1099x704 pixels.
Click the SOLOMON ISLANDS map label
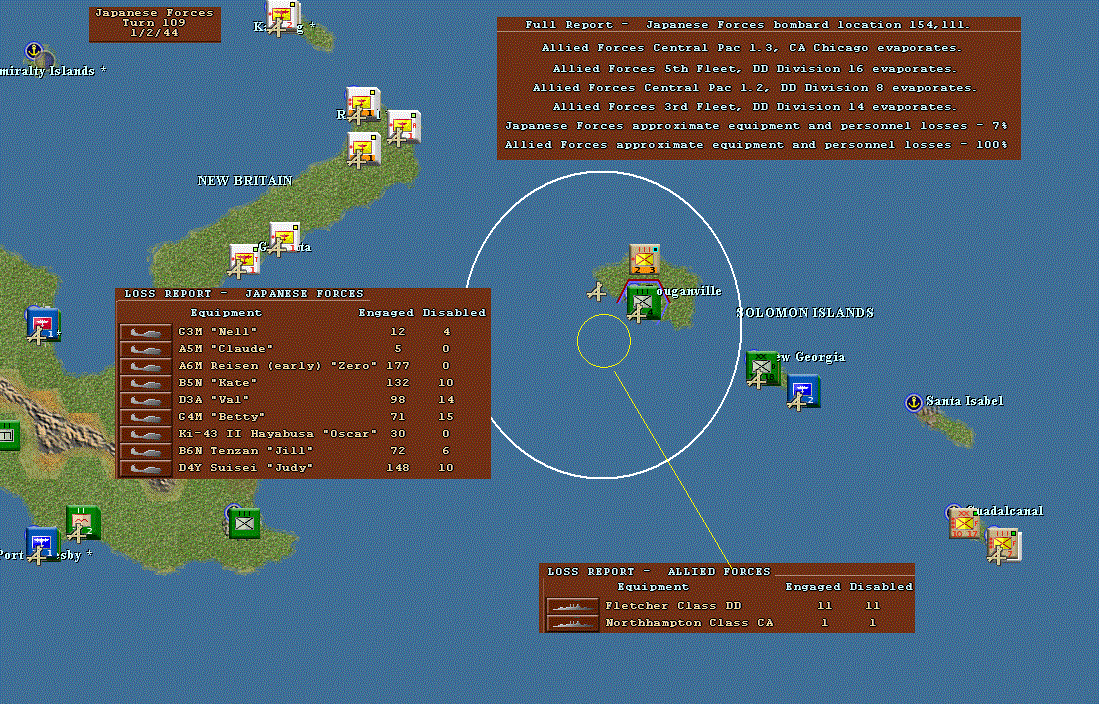tap(805, 313)
